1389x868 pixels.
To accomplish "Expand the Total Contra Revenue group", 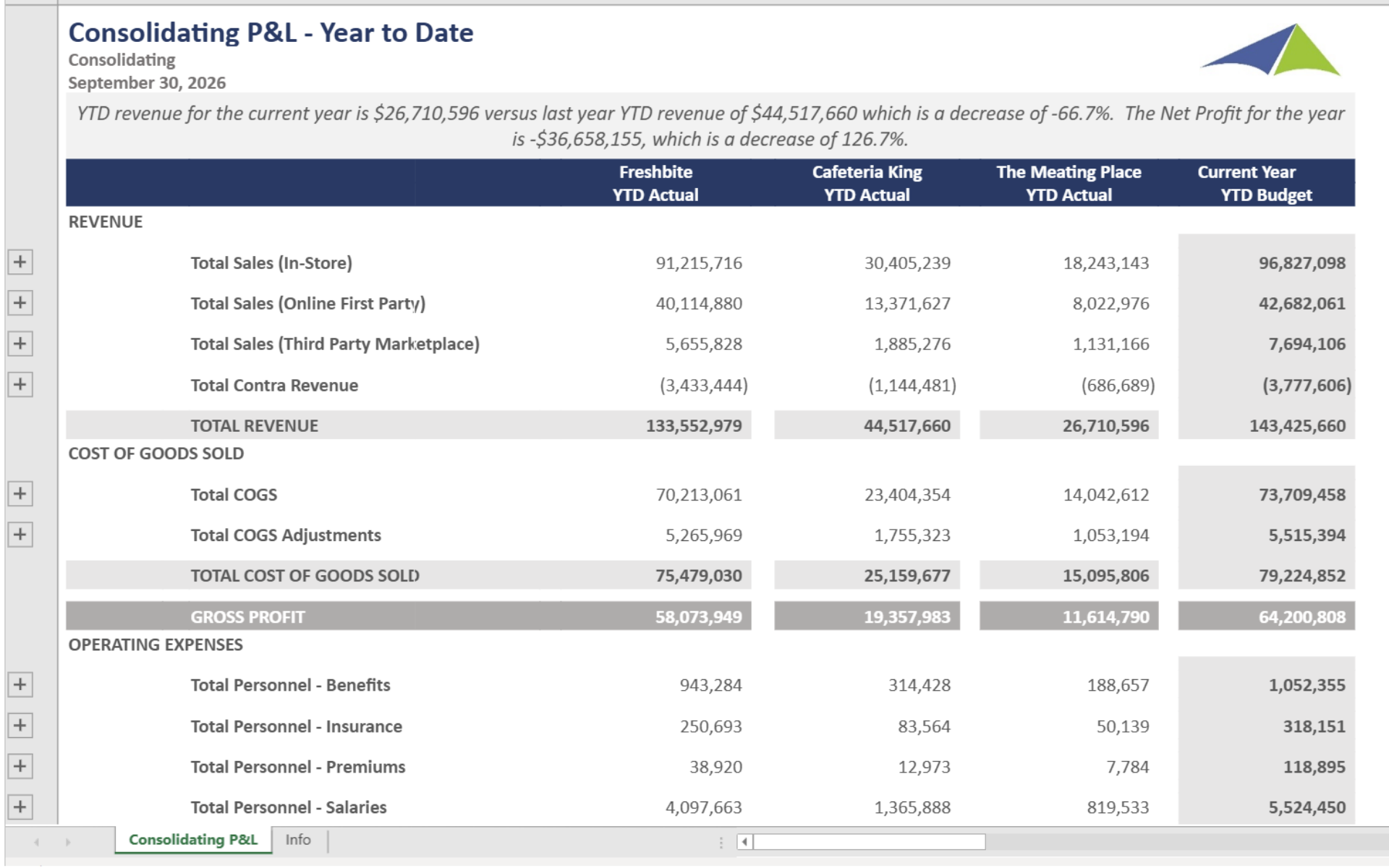I will pyautogui.click(x=20, y=384).
